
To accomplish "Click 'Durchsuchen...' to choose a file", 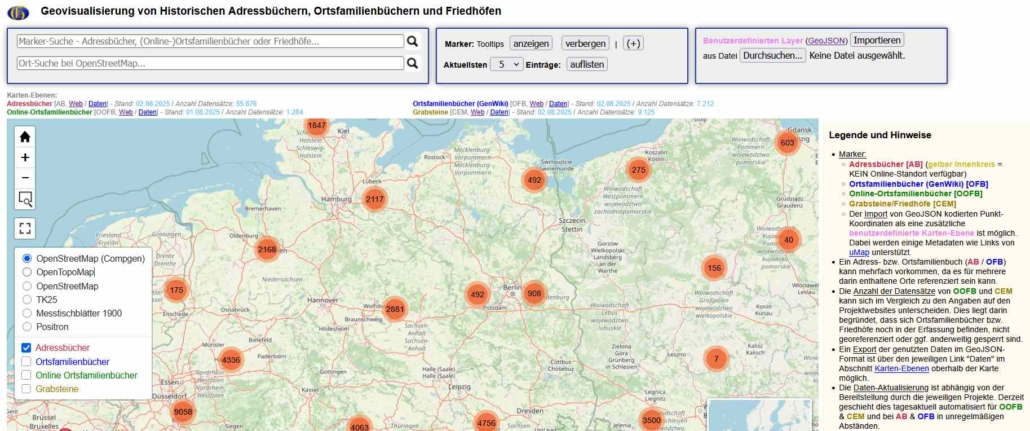I will (772, 56).
